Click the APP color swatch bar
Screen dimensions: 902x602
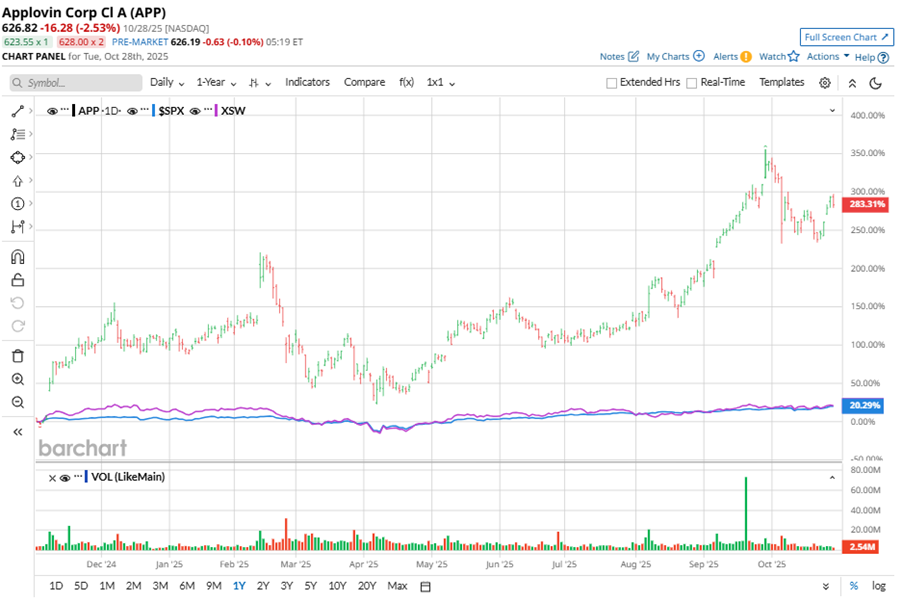coord(74,111)
